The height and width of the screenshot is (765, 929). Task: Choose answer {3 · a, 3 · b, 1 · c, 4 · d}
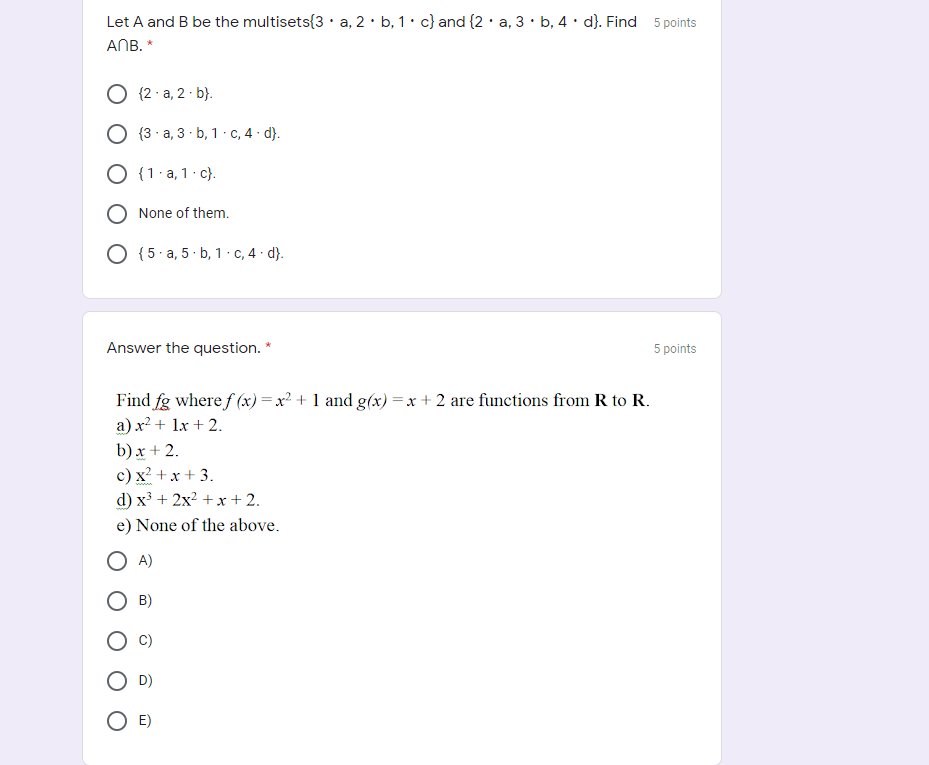point(117,133)
